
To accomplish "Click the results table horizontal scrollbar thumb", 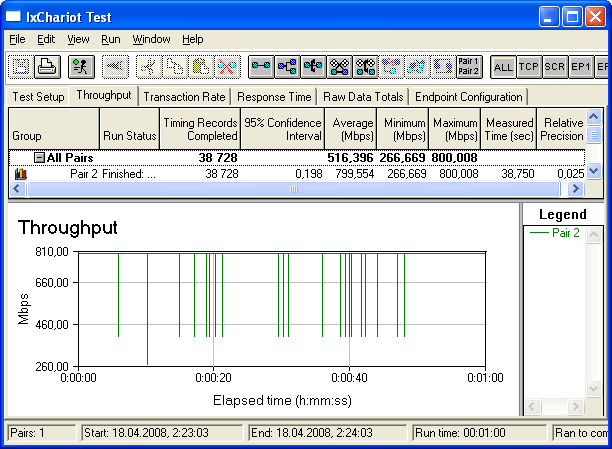I will tap(294, 189).
